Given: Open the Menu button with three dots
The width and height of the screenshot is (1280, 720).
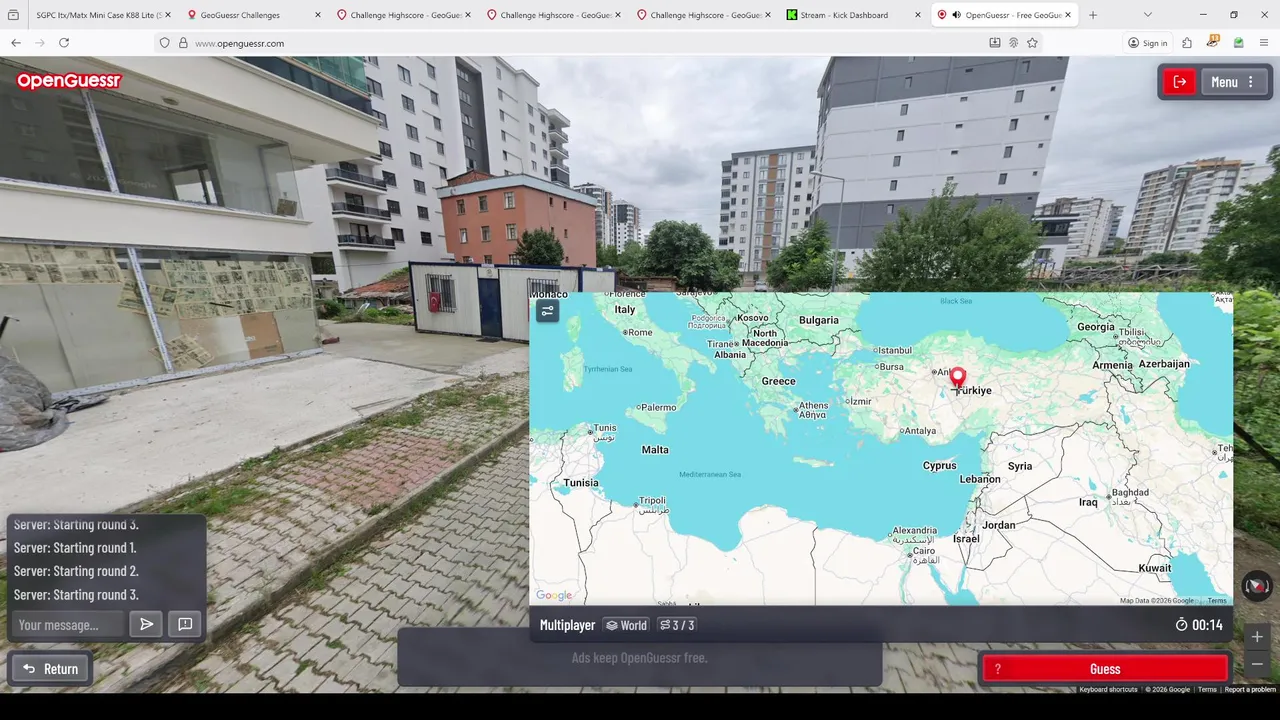Looking at the screenshot, I should (1232, 82).
